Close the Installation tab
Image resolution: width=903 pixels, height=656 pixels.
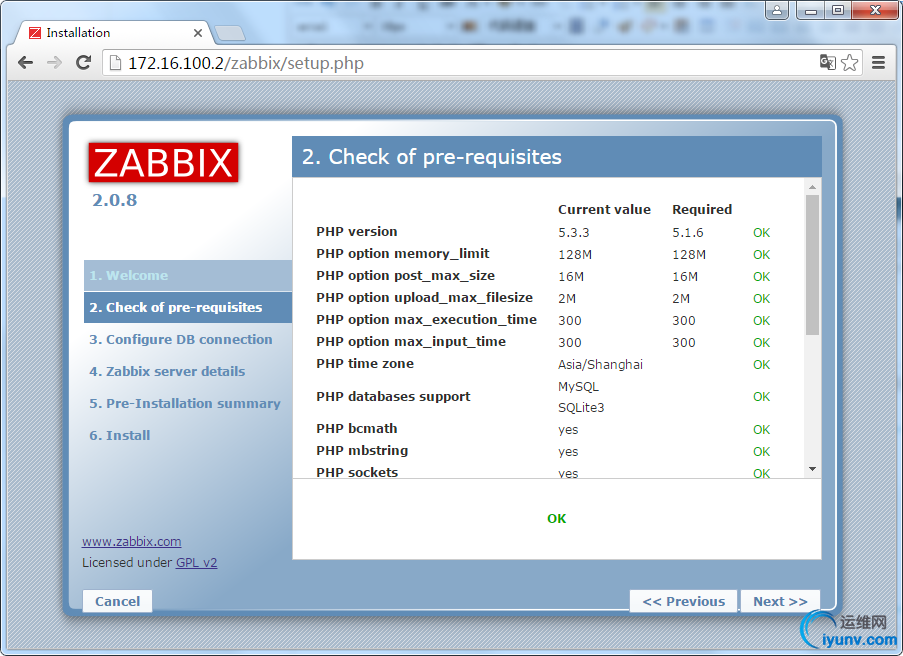(x=198, y=33)
